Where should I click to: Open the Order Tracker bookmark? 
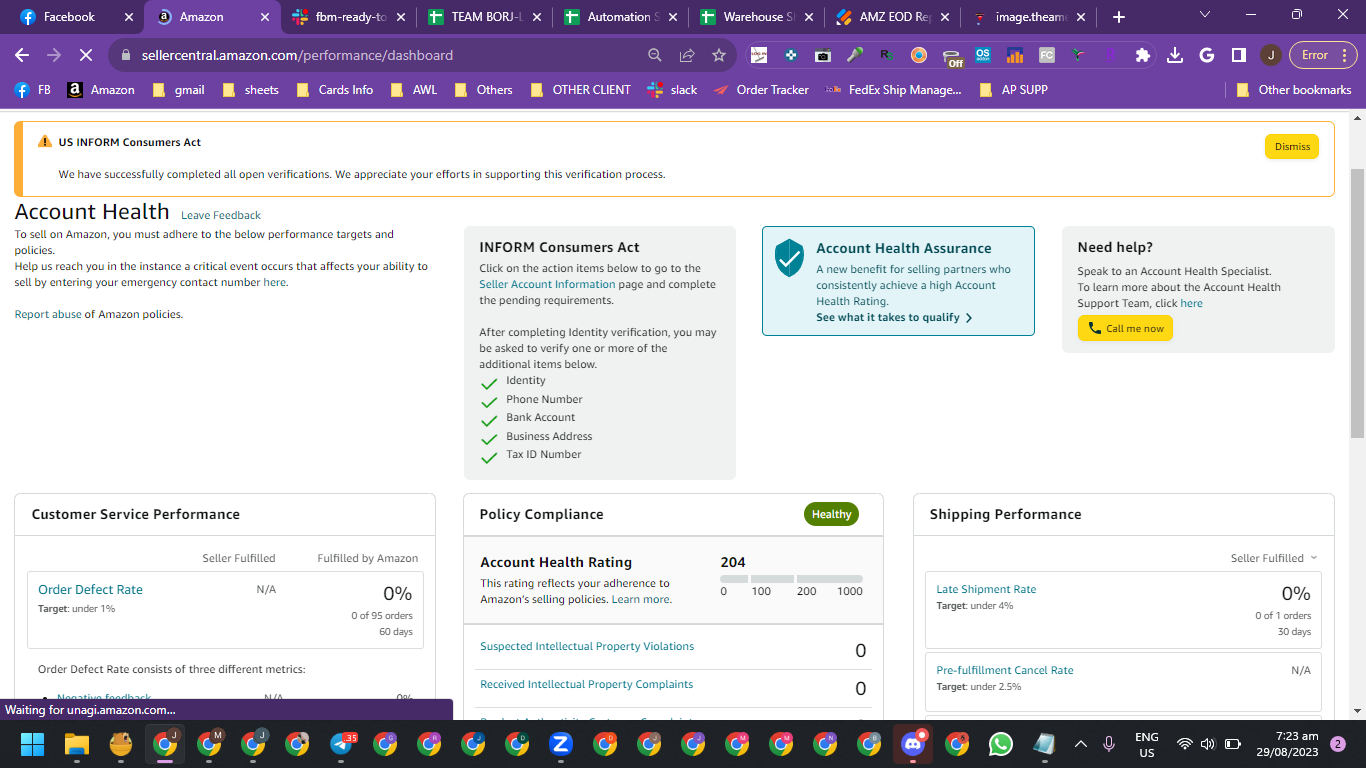pos(761,89)
